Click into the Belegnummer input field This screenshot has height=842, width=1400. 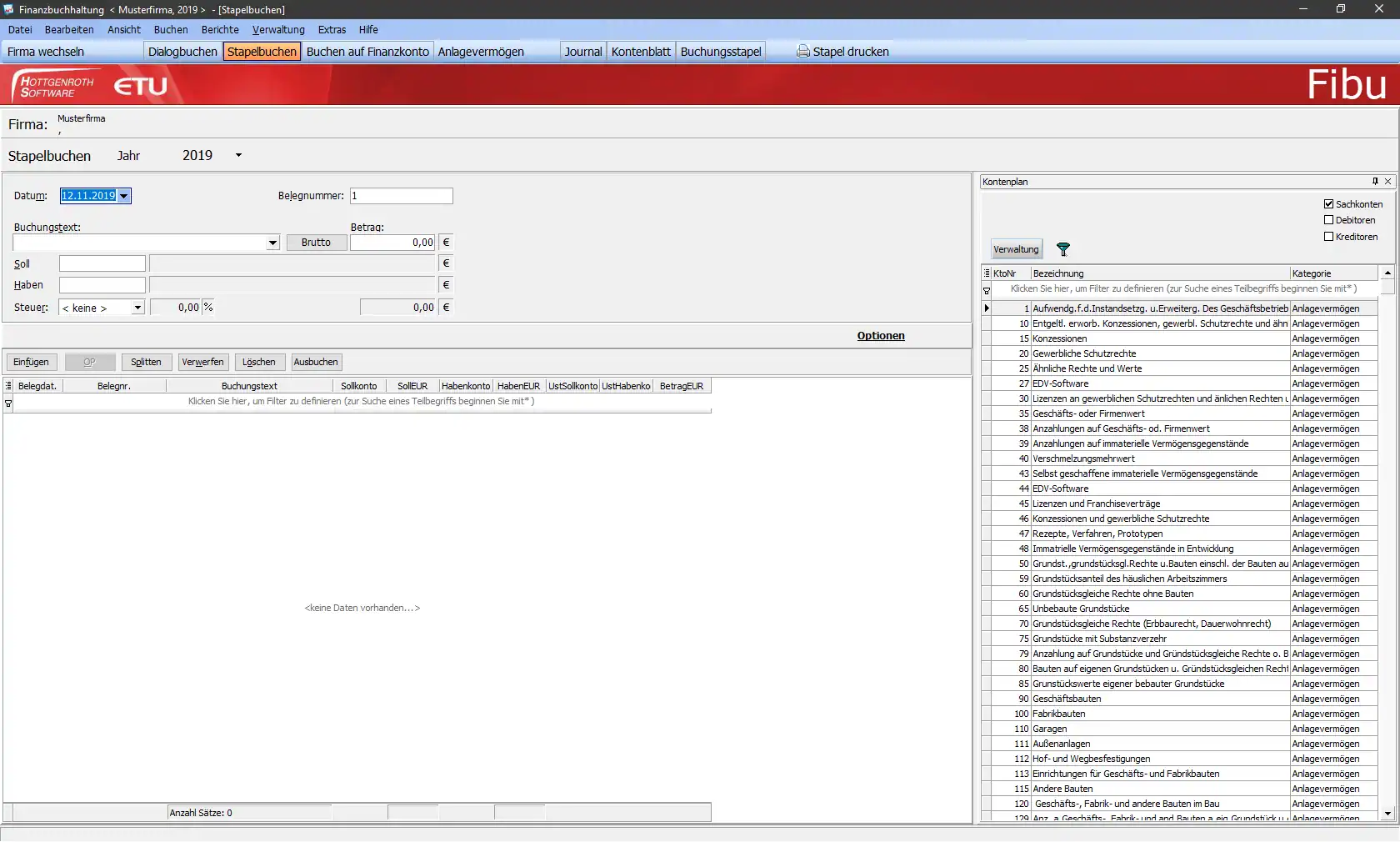pyautogui.click(x=402, y=196)
